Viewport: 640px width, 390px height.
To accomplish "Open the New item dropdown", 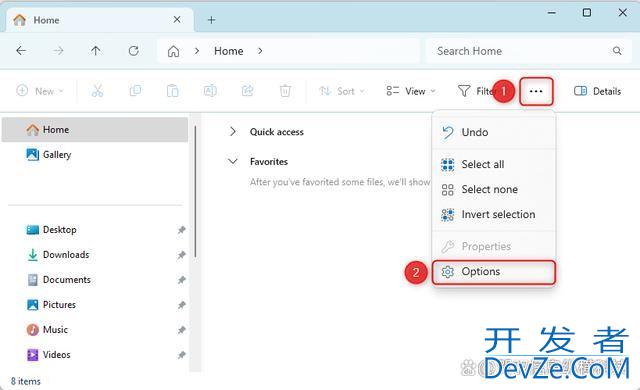I will tap(40, 91).
